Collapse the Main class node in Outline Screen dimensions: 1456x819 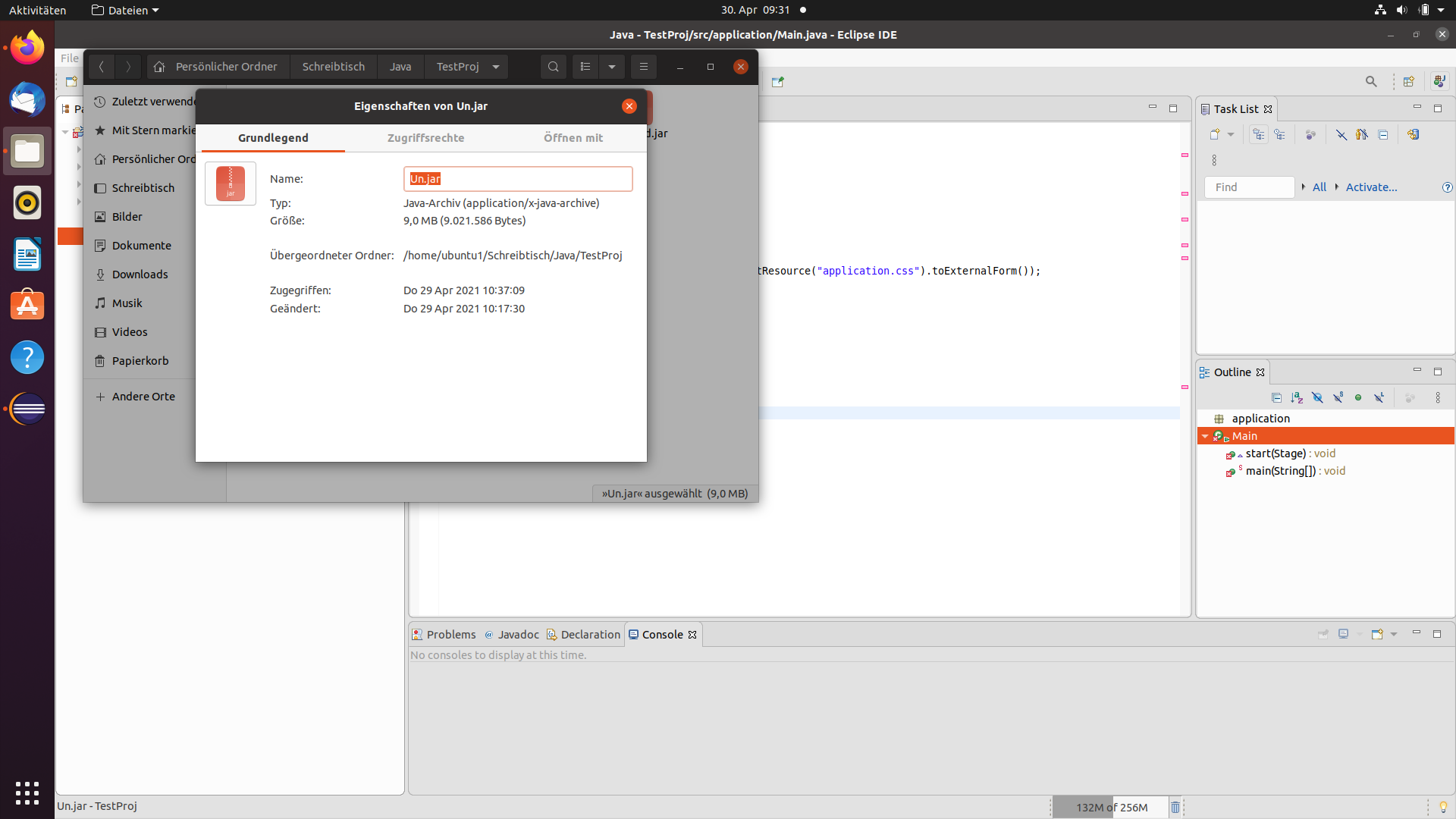(x=1205, y=436)
